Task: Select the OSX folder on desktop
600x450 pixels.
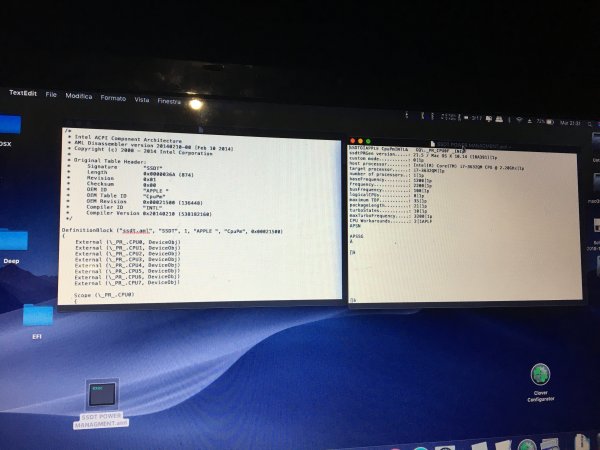Action: click(9, 130)
